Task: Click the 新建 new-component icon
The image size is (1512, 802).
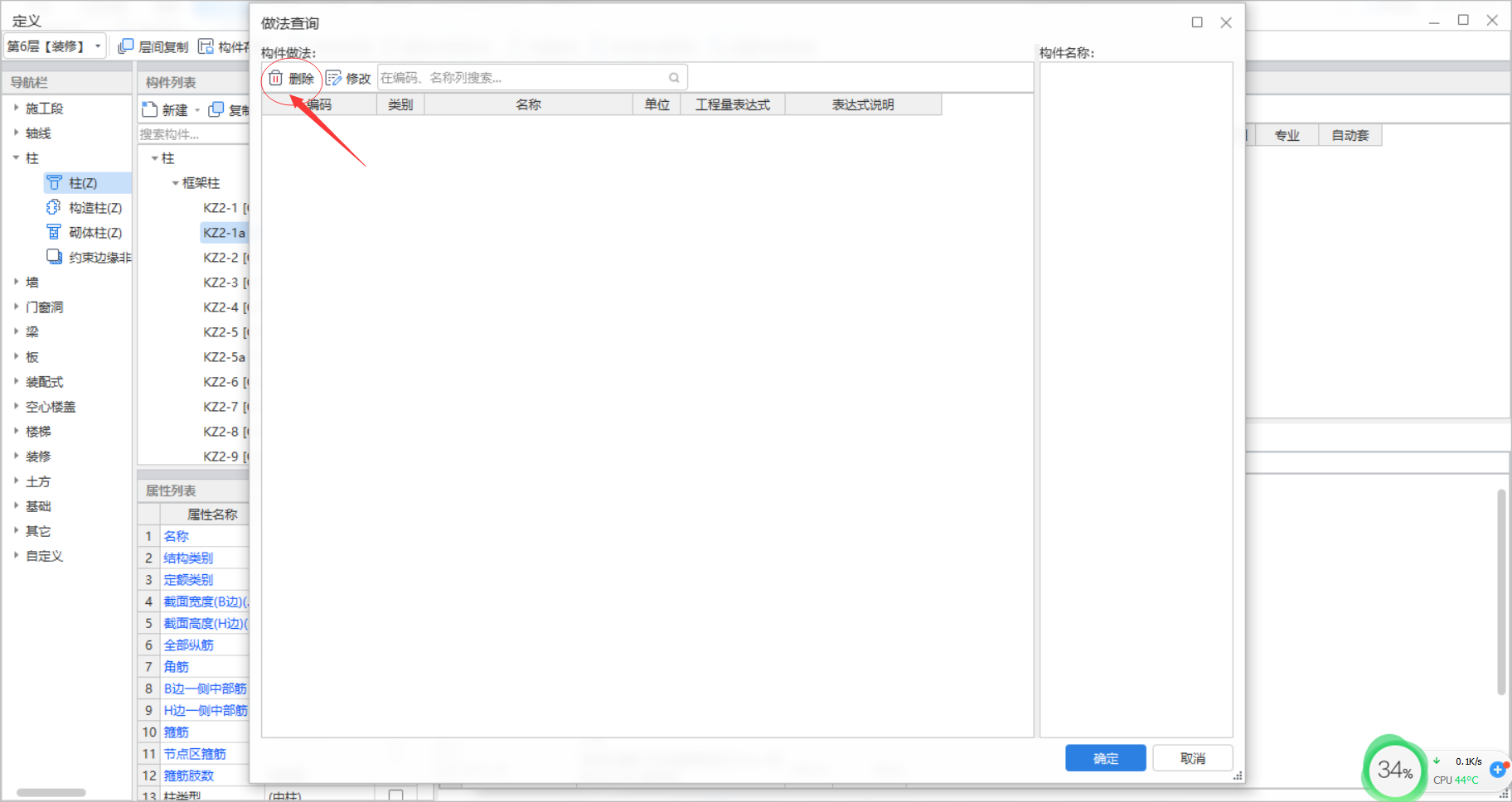Action: tap(150, 109)
